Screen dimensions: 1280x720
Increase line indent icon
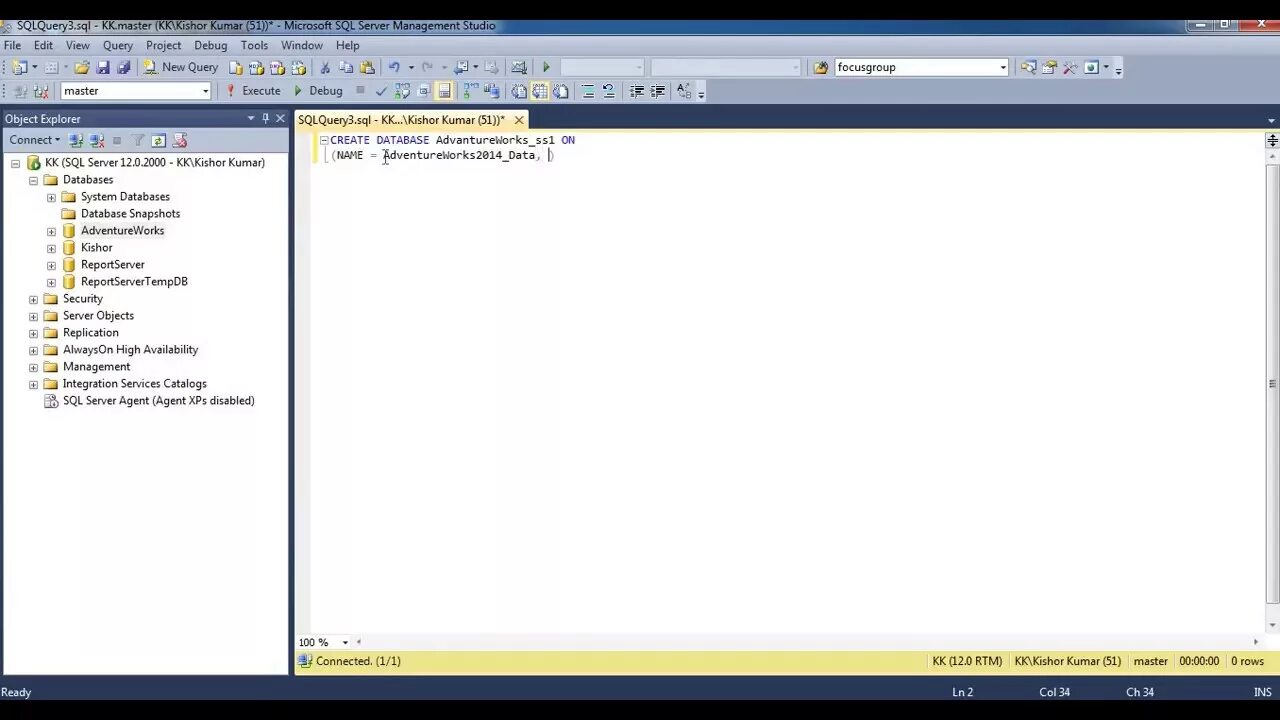click(657, 91)
